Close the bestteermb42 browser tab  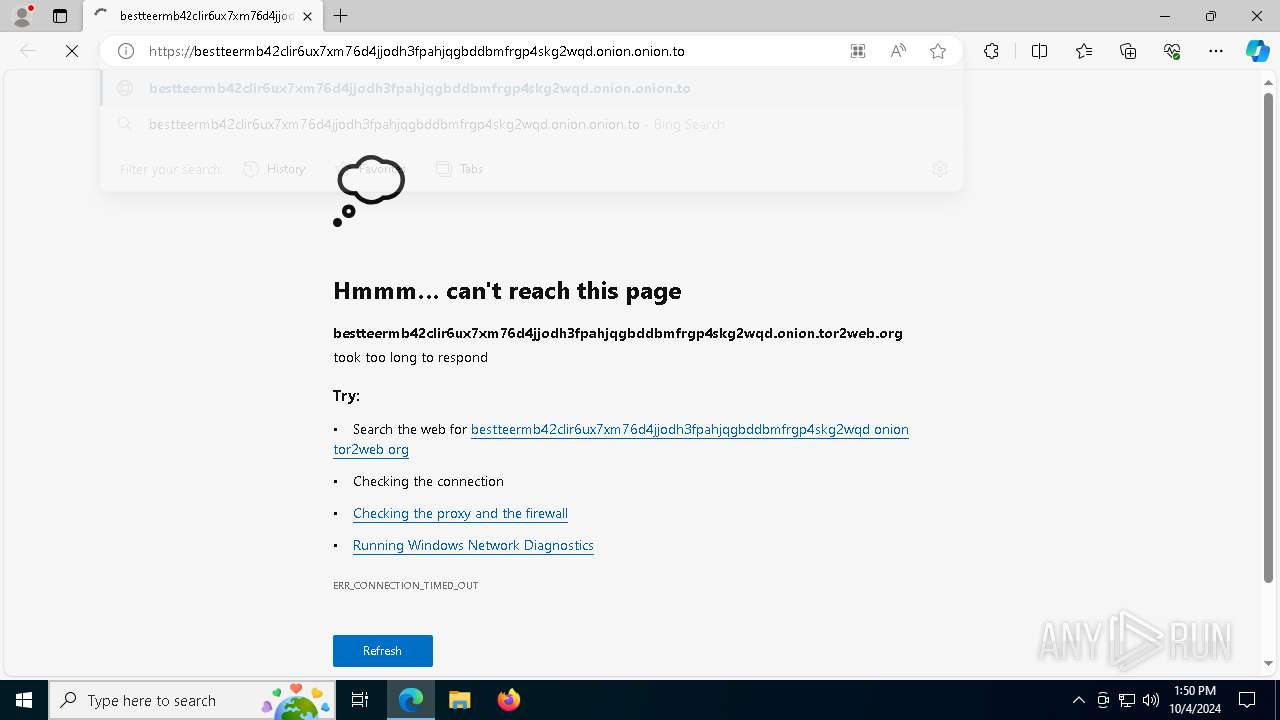(x=307, y=16)
